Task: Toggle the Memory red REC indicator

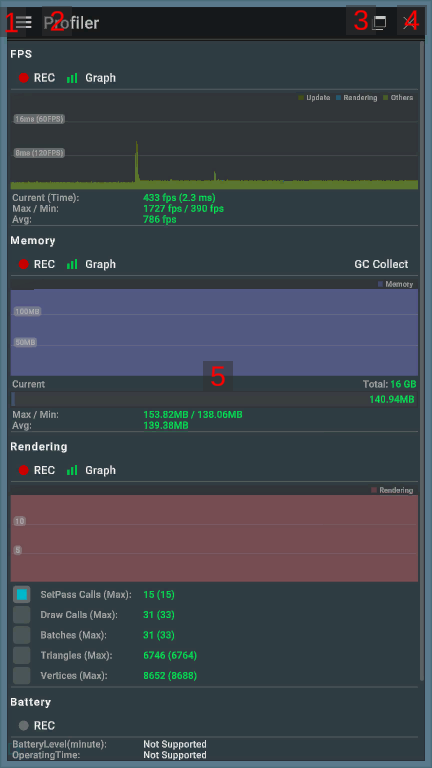Action: [x=24, y=264]
